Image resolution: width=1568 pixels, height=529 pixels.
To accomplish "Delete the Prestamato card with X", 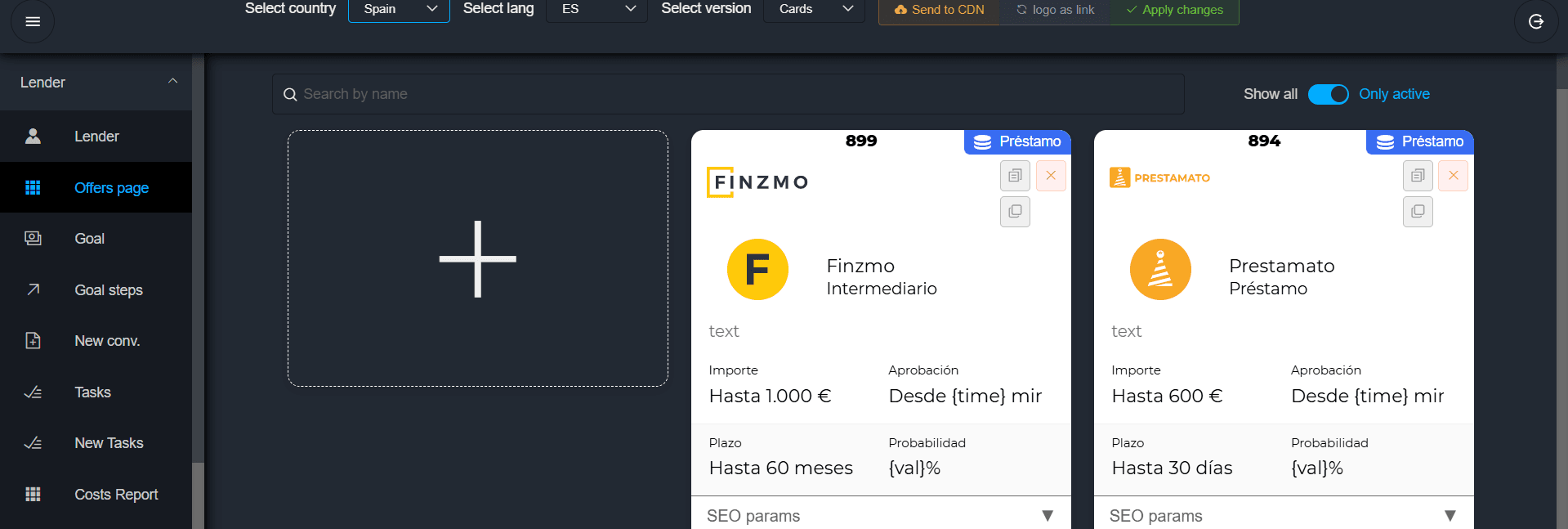I will (x=1454, y=176).
